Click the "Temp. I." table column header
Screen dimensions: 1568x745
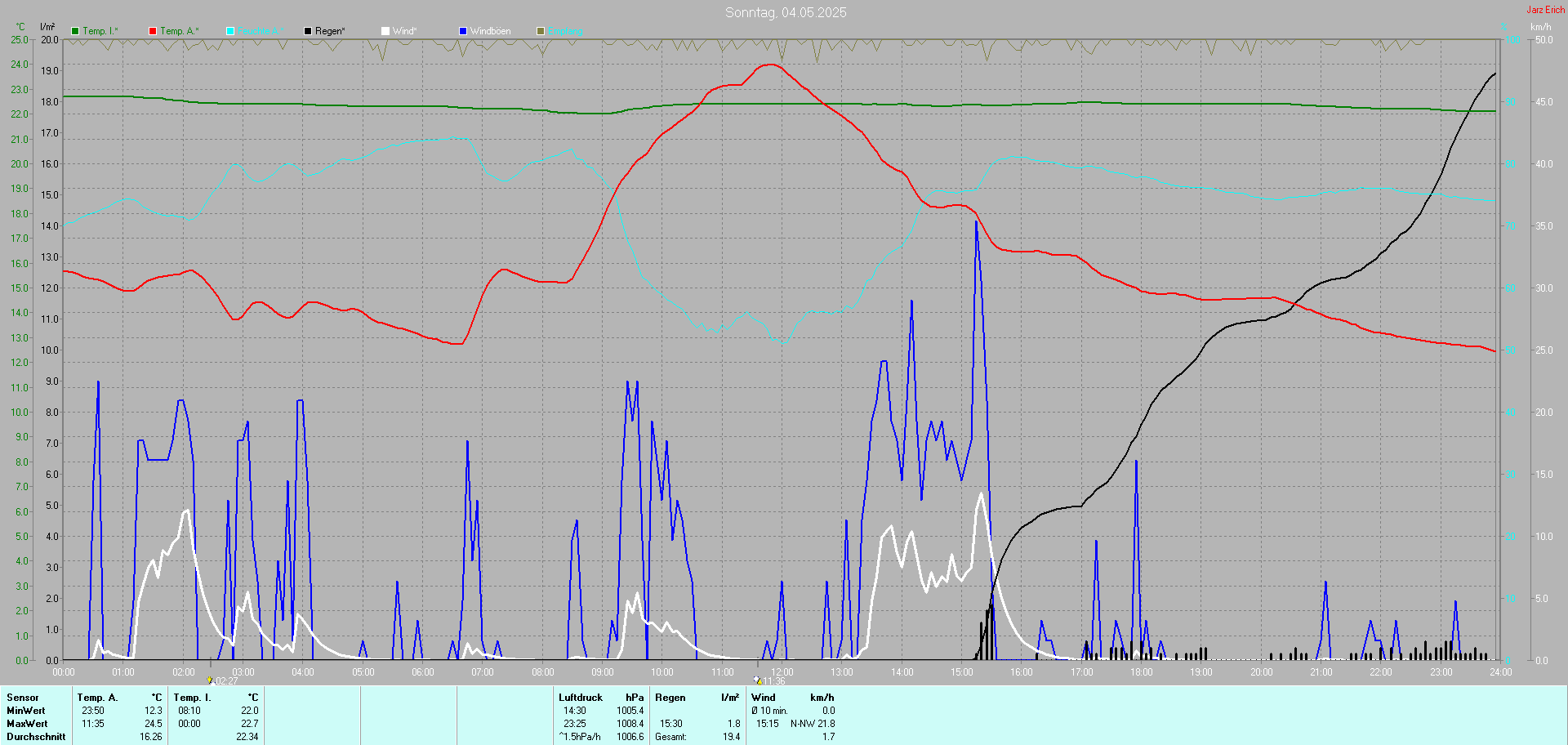coord(193,698)
